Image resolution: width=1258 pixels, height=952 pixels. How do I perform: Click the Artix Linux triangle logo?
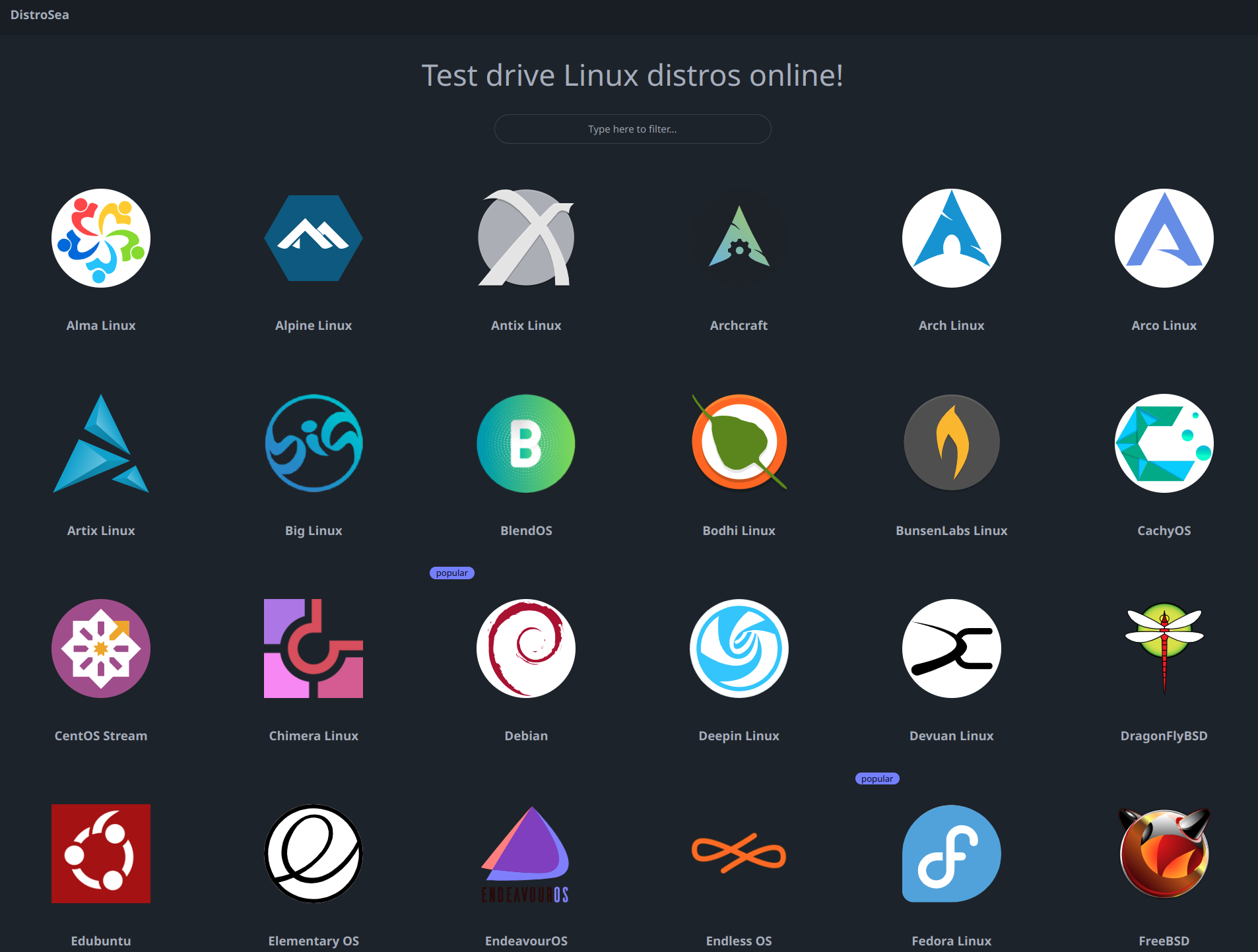[101, 443]
